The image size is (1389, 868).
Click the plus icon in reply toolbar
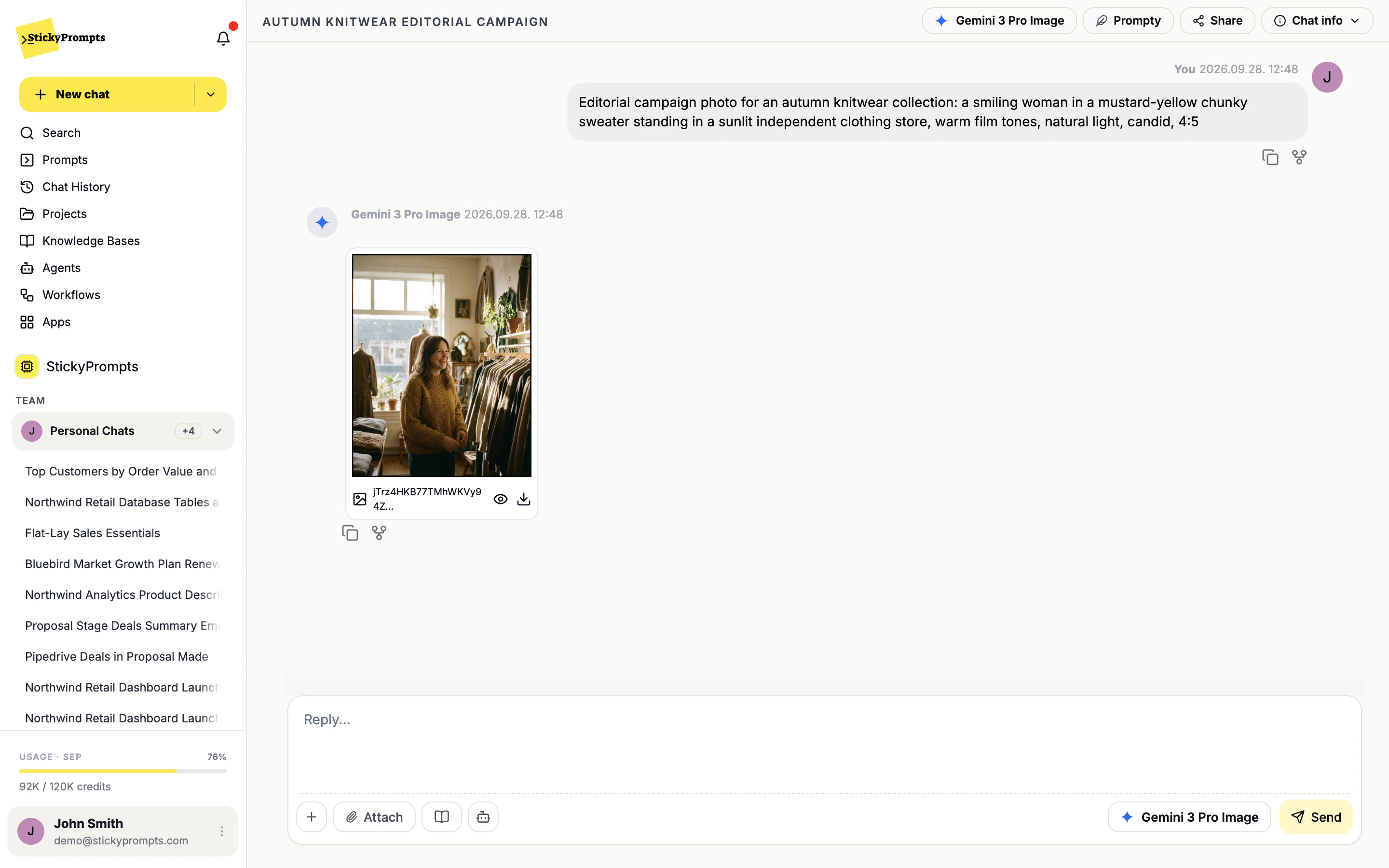click(312, 816)
